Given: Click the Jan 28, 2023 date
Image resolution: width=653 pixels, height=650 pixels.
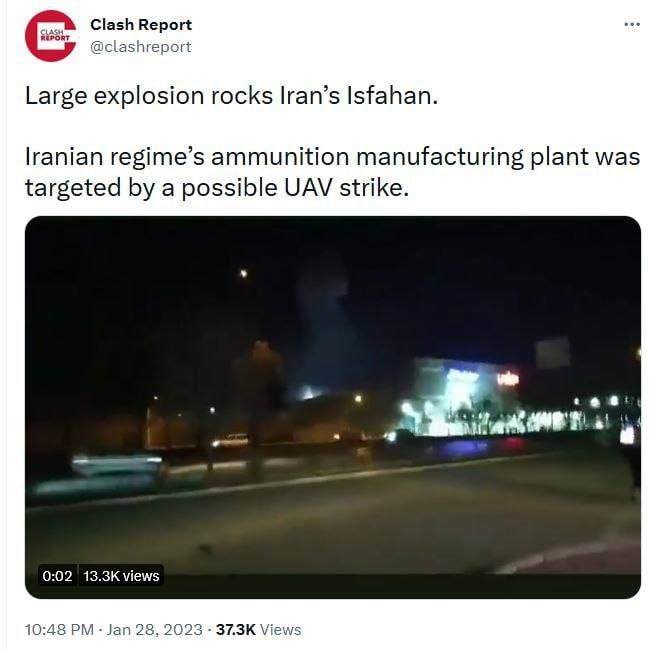Looking at the screenshot, I should tap(155, 630).
